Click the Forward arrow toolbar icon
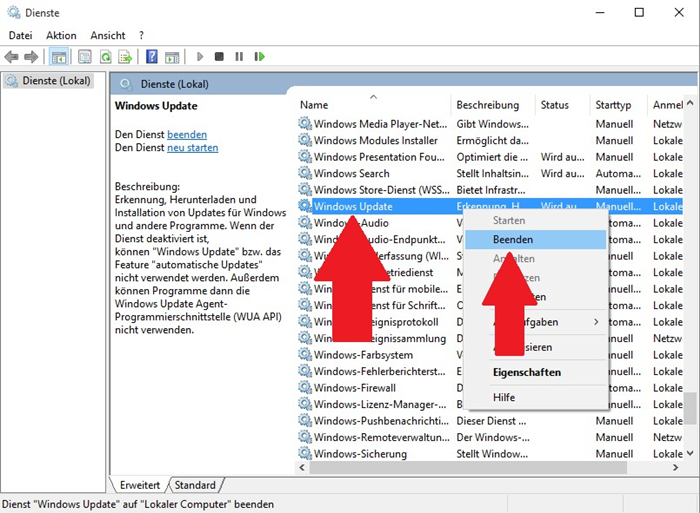The height and width of the screenshot is (513, 700). tap(31, 57)
